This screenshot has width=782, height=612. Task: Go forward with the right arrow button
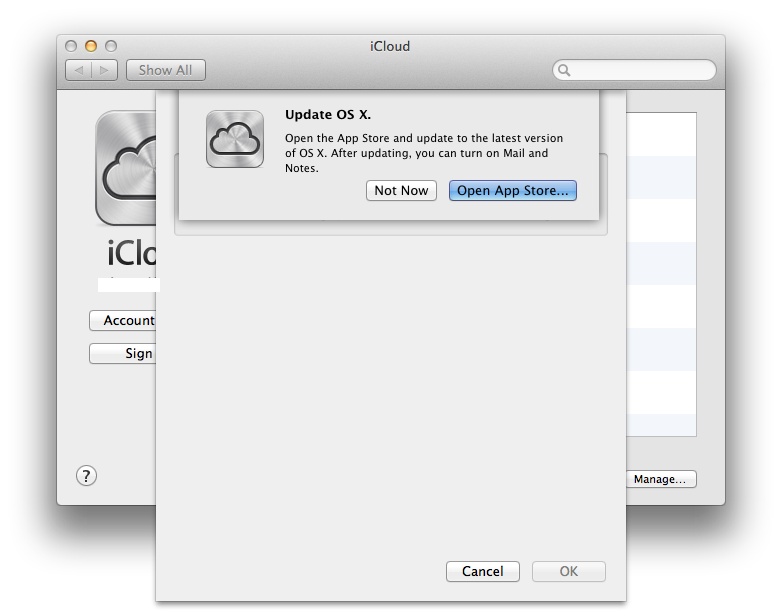click(x=105, y=70)
